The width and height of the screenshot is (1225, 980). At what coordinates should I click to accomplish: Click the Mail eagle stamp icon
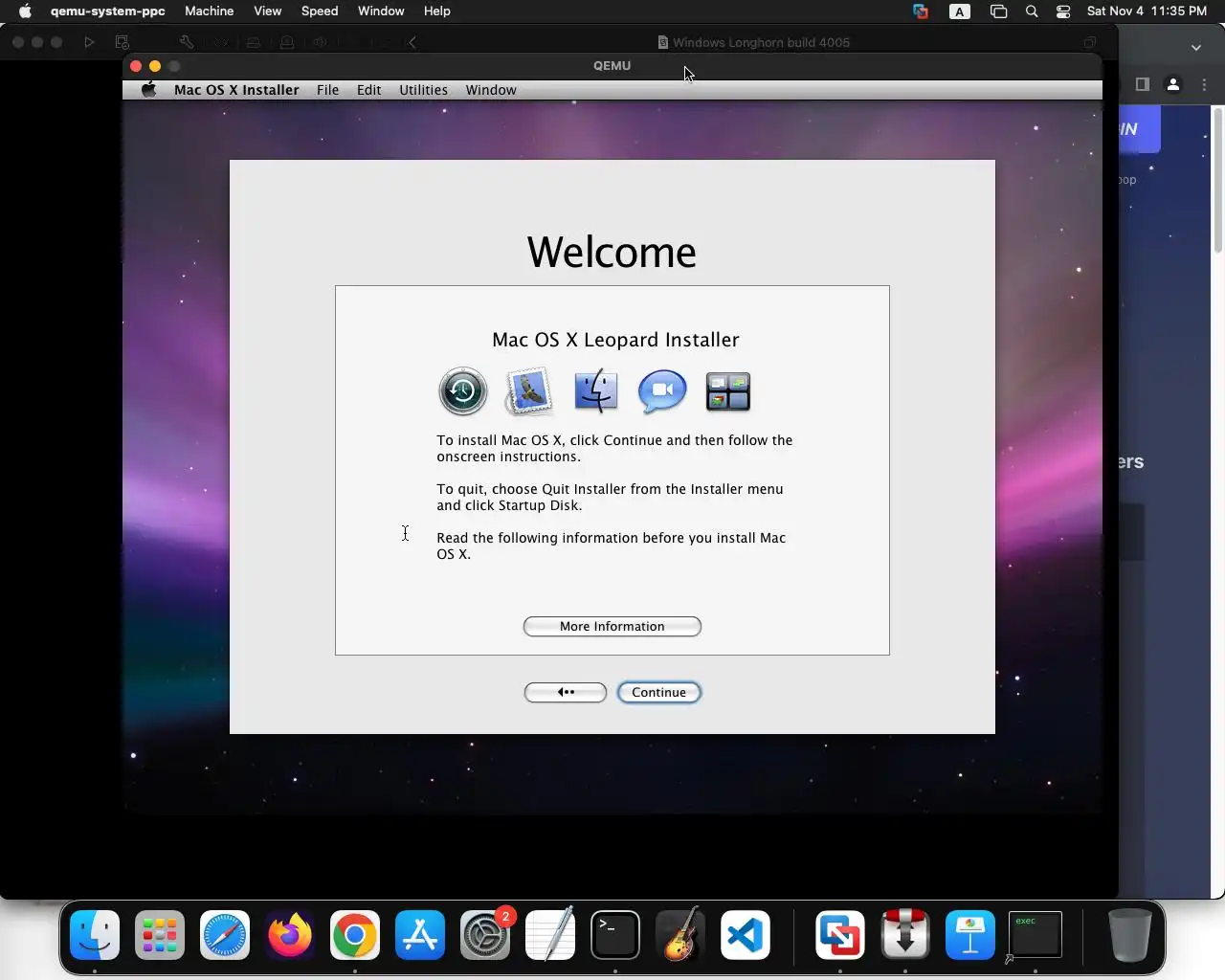pos(529,390)
